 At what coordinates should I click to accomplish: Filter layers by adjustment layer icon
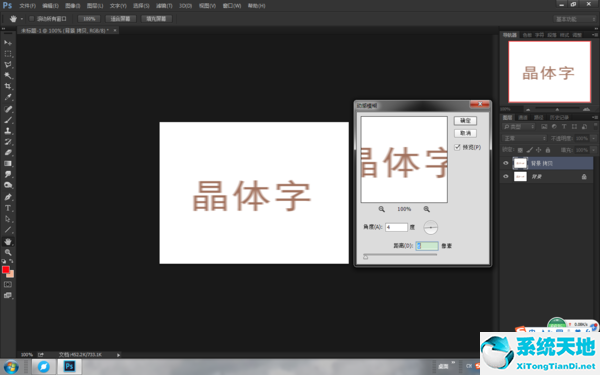point(554,127)
